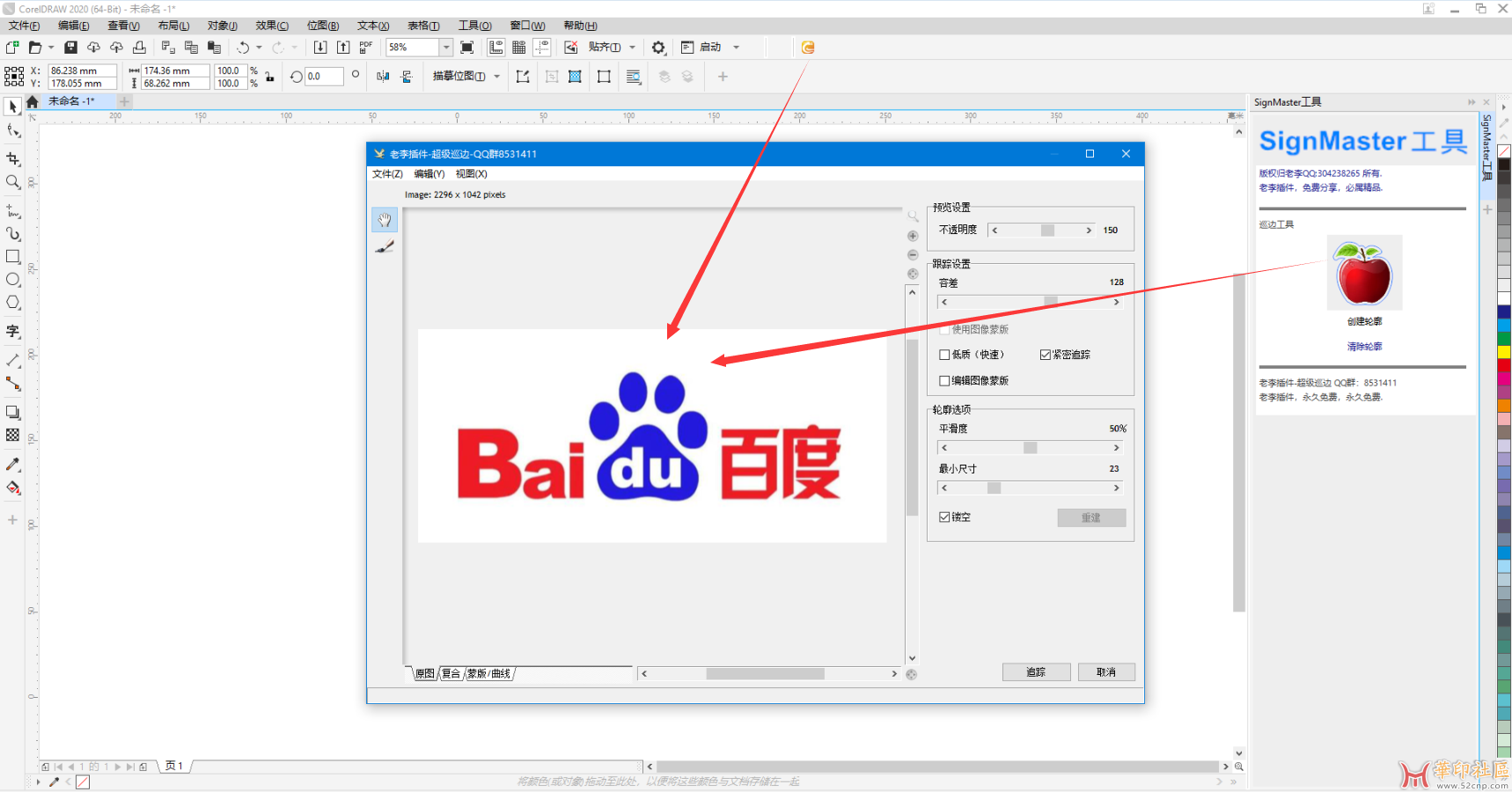Select the Ellipse tool in toolbox
The height and width of the screenshot is (792, 1512).
[x=12, y=280]
